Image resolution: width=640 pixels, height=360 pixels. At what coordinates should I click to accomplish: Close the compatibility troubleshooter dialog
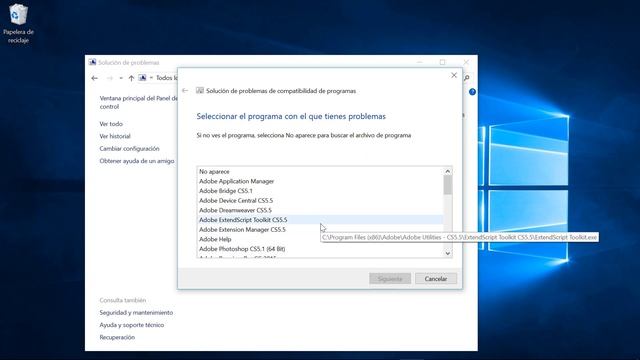pos(454,75)
